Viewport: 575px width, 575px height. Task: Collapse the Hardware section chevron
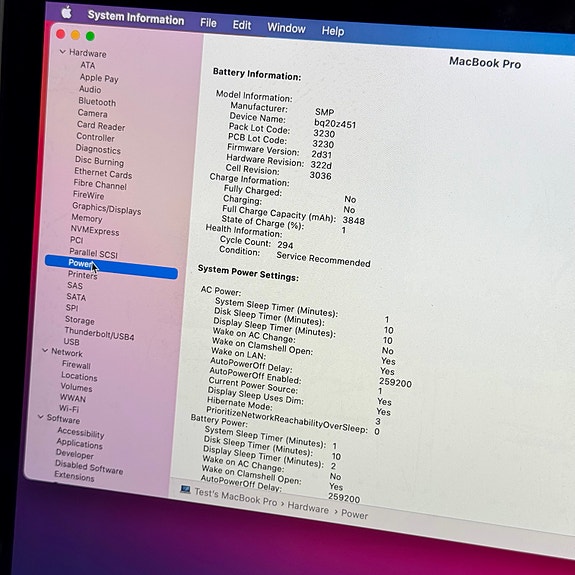(63, 52)
